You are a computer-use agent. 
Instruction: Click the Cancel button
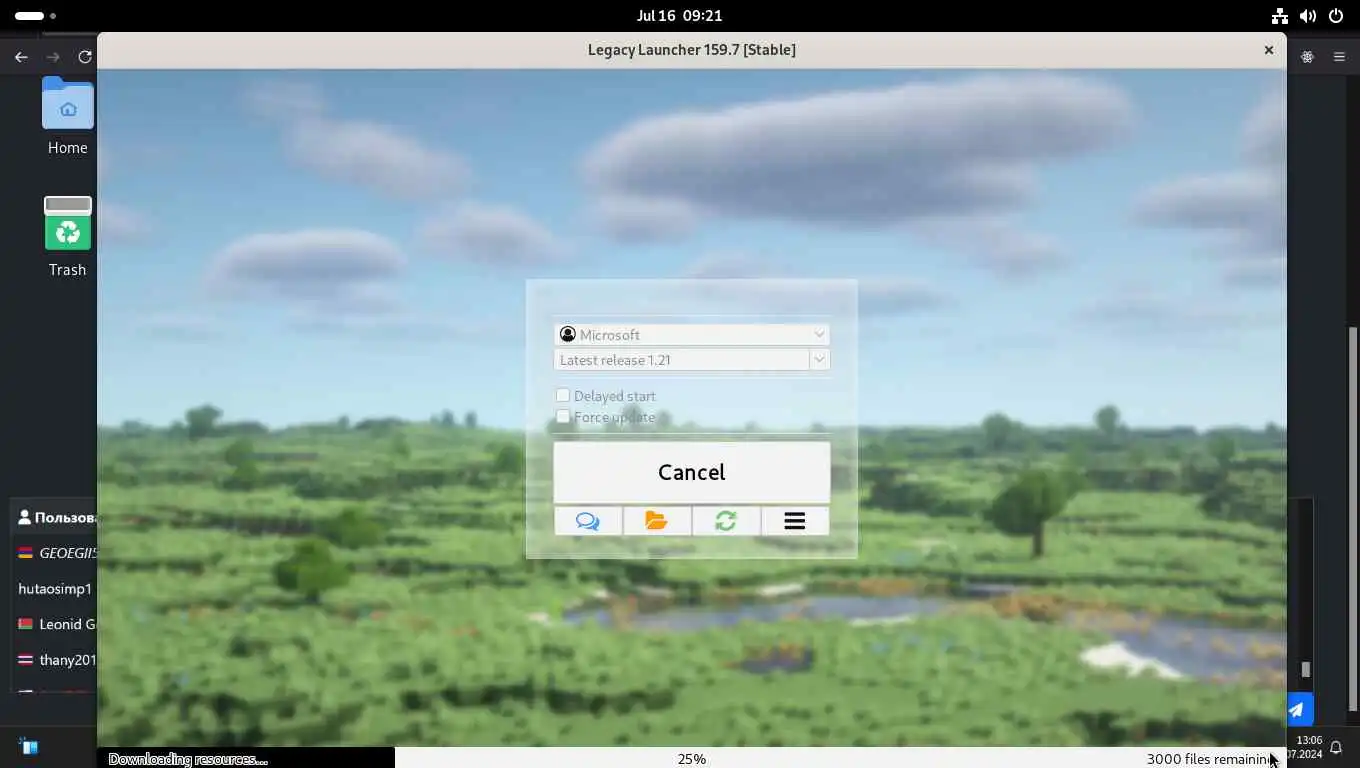[x=692, y=472]
